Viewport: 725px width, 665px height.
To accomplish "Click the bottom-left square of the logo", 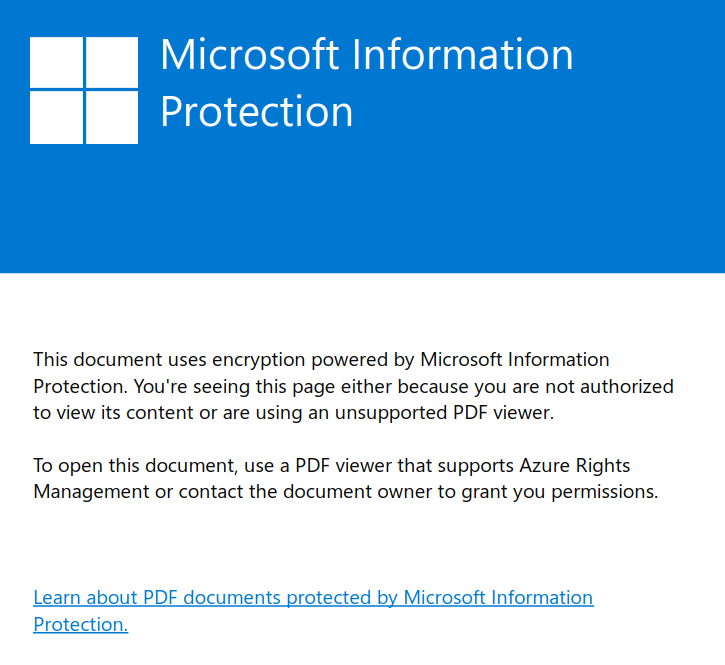I will point(56,118).
